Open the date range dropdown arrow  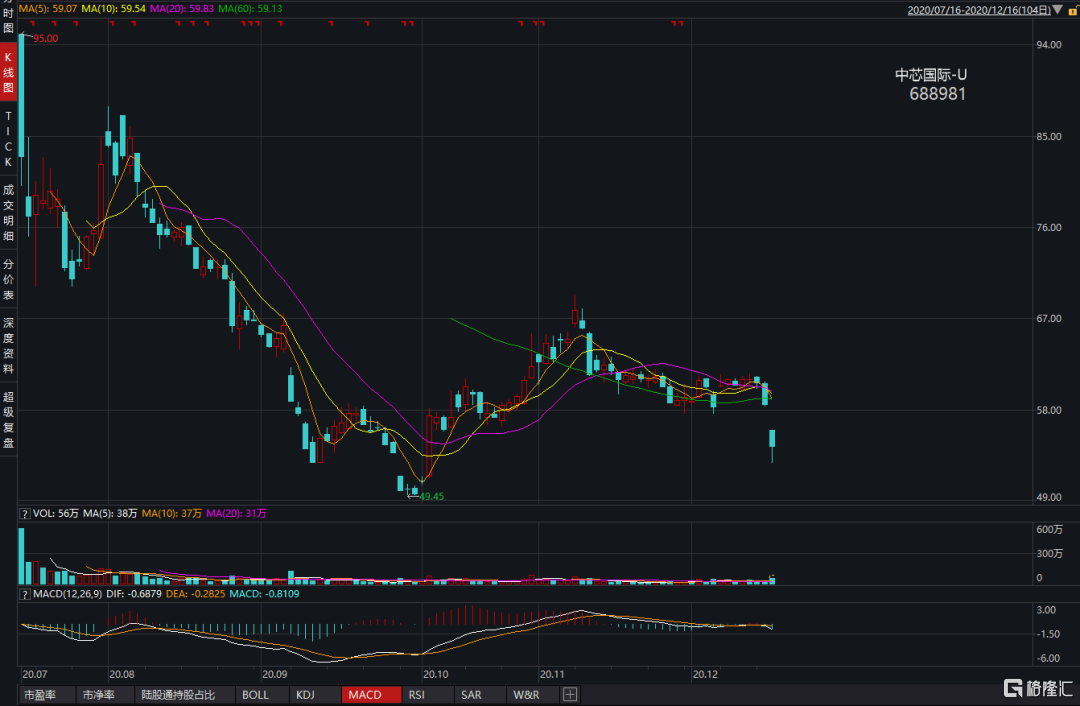(1057, 10)
